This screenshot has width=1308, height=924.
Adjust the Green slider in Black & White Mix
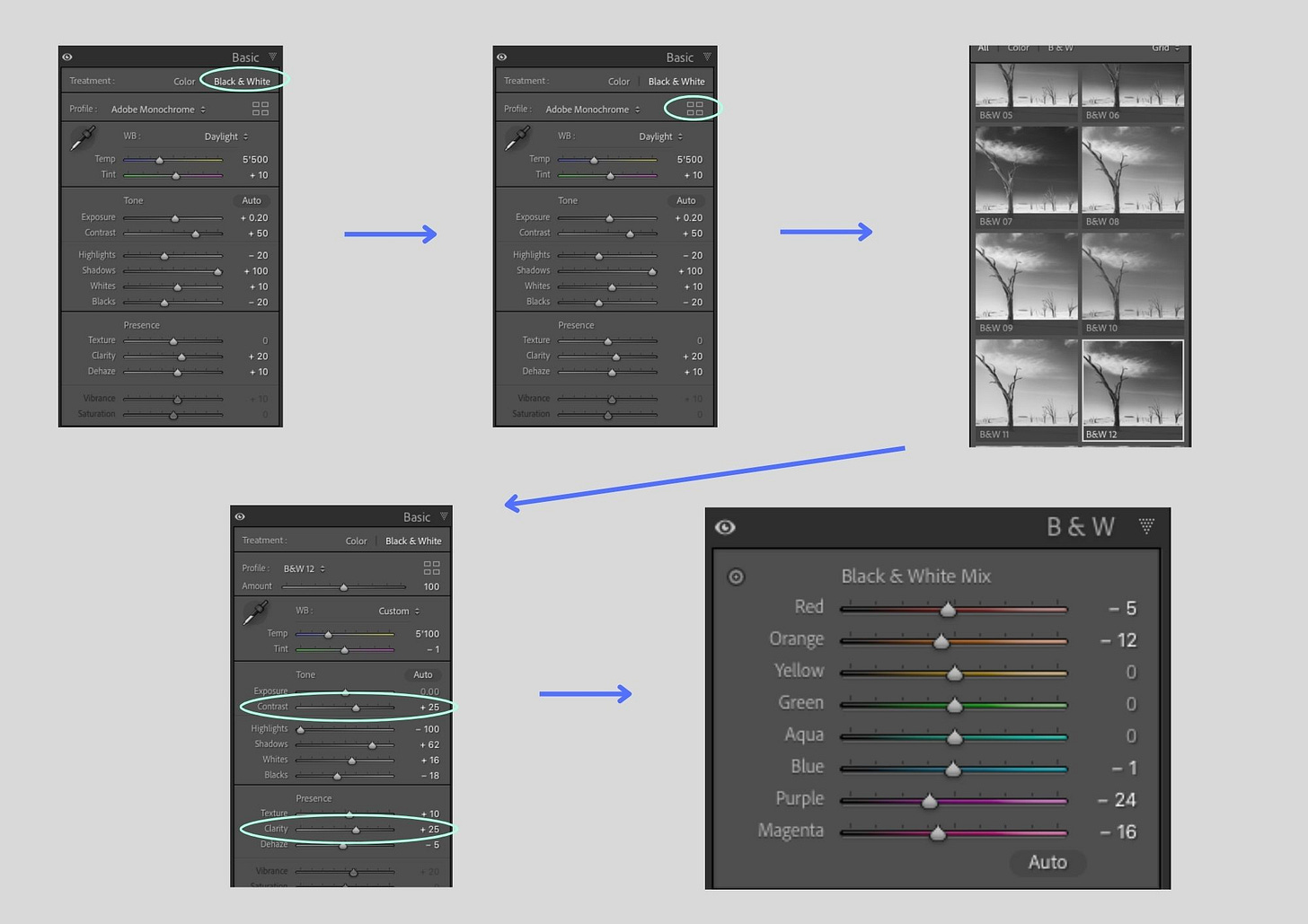(953, 705)
